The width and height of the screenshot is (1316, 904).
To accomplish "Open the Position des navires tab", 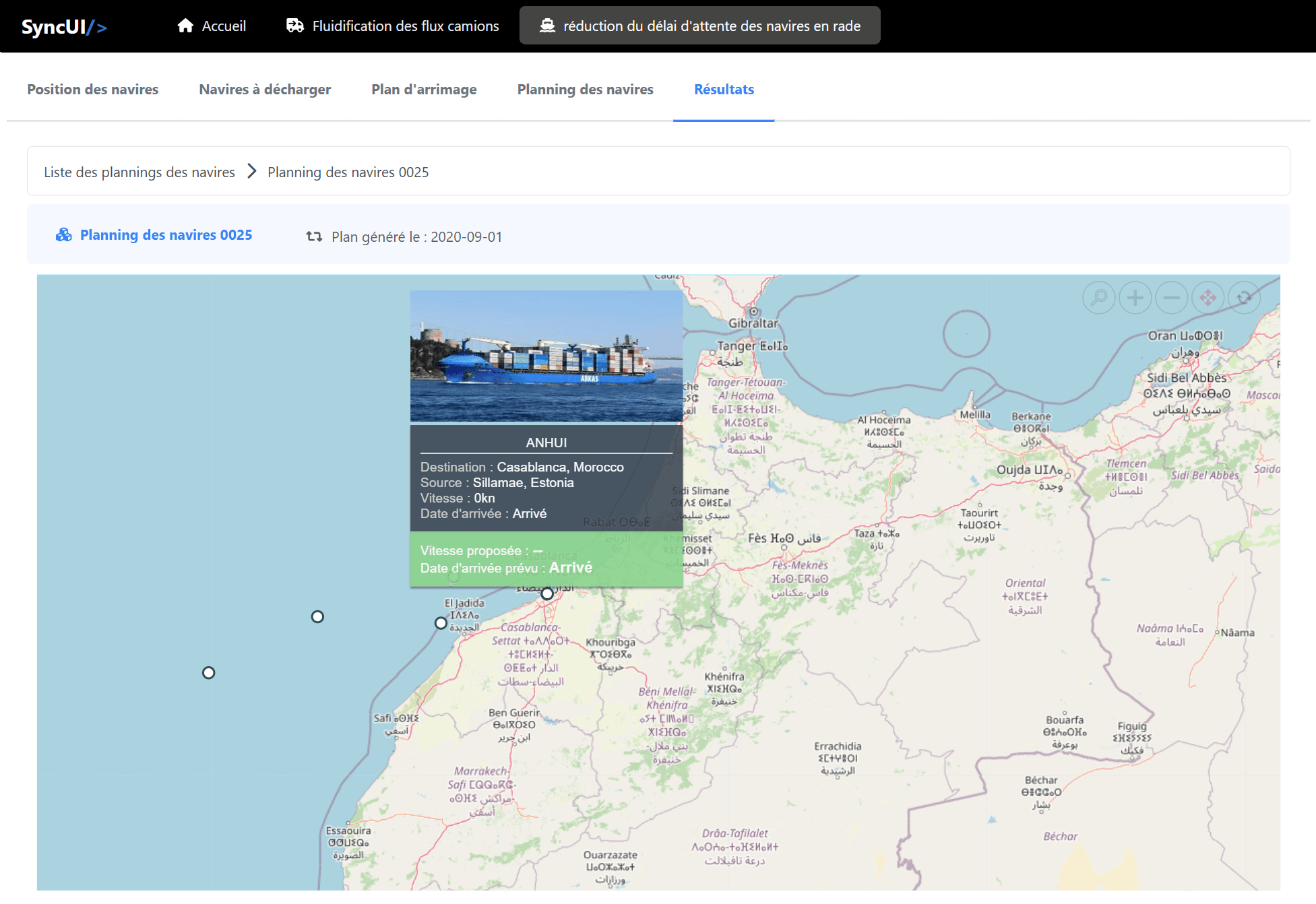I will click(x=93, y=90).
